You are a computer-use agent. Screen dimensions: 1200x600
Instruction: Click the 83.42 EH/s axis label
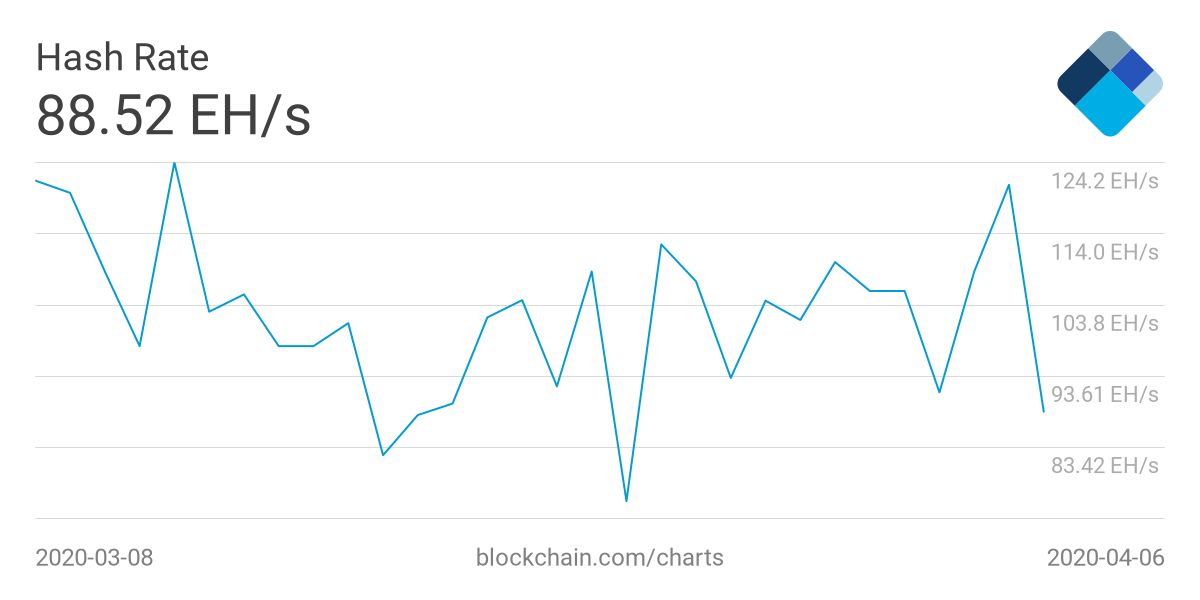coord(1104,465)
